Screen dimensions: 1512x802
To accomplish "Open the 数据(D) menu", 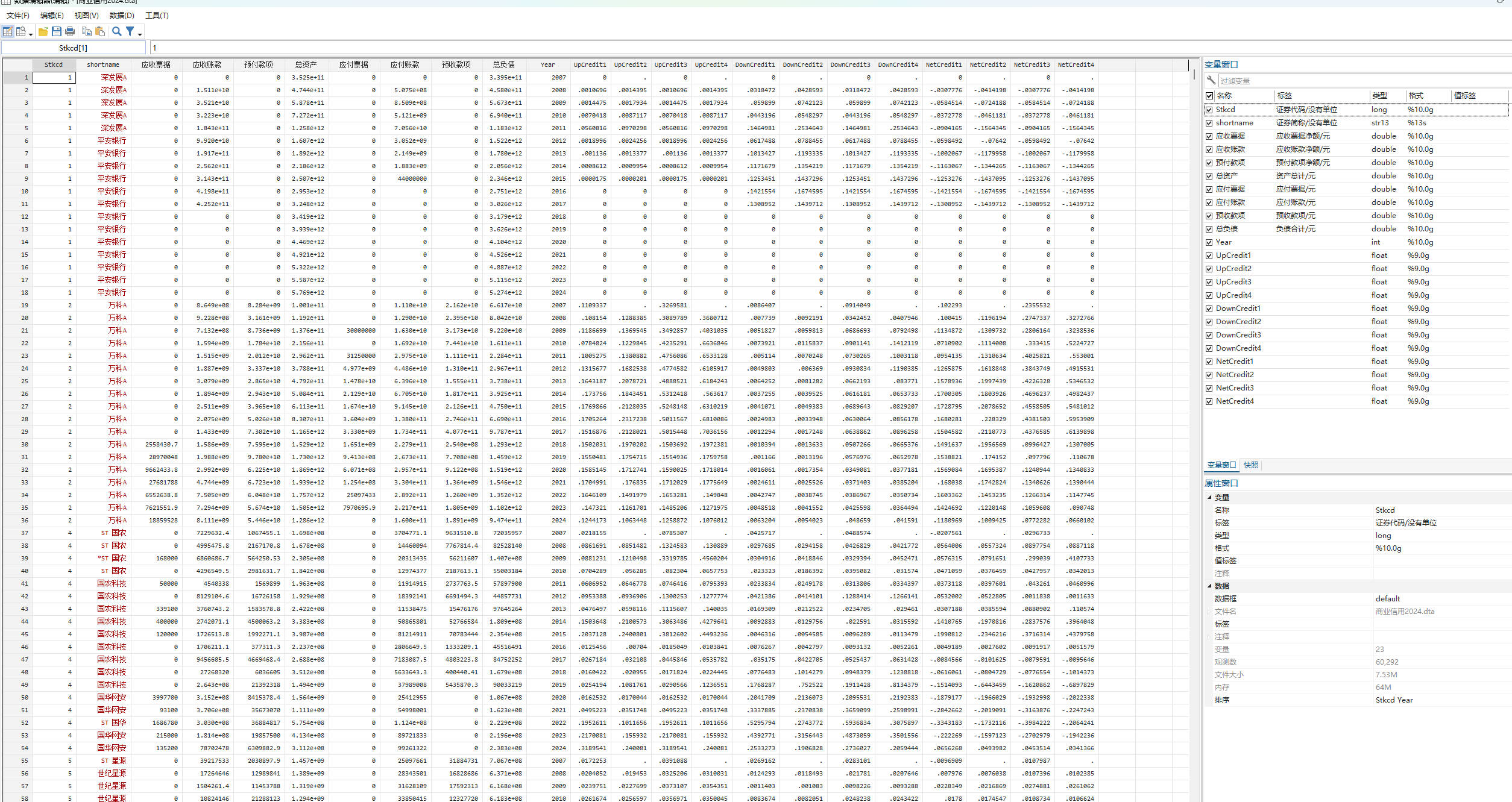I will coord(122,15).
